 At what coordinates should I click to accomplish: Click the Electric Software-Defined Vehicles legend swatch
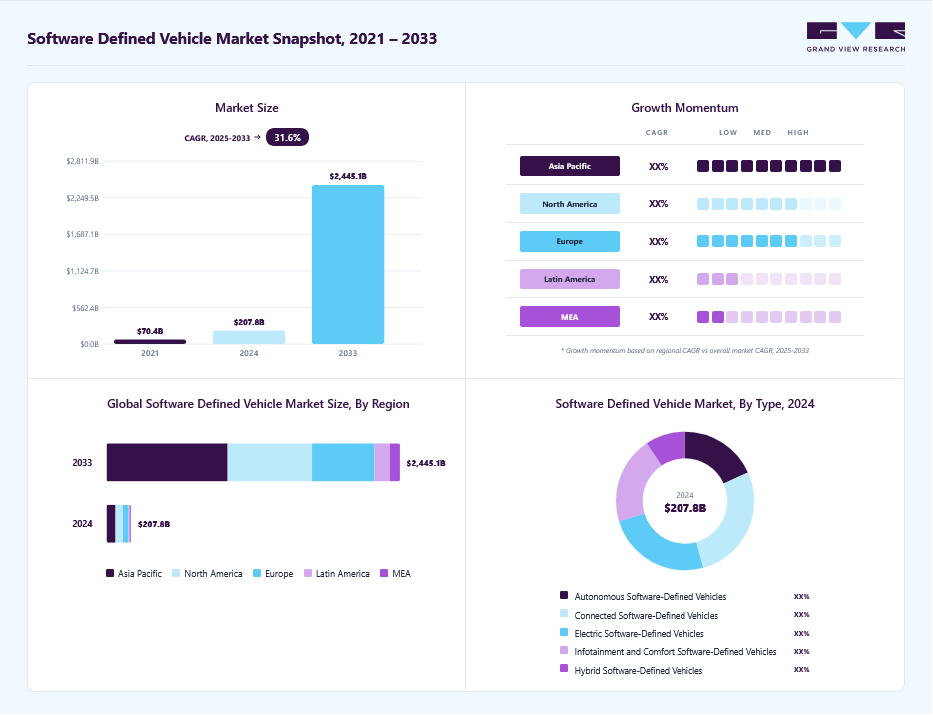(564, 632)
